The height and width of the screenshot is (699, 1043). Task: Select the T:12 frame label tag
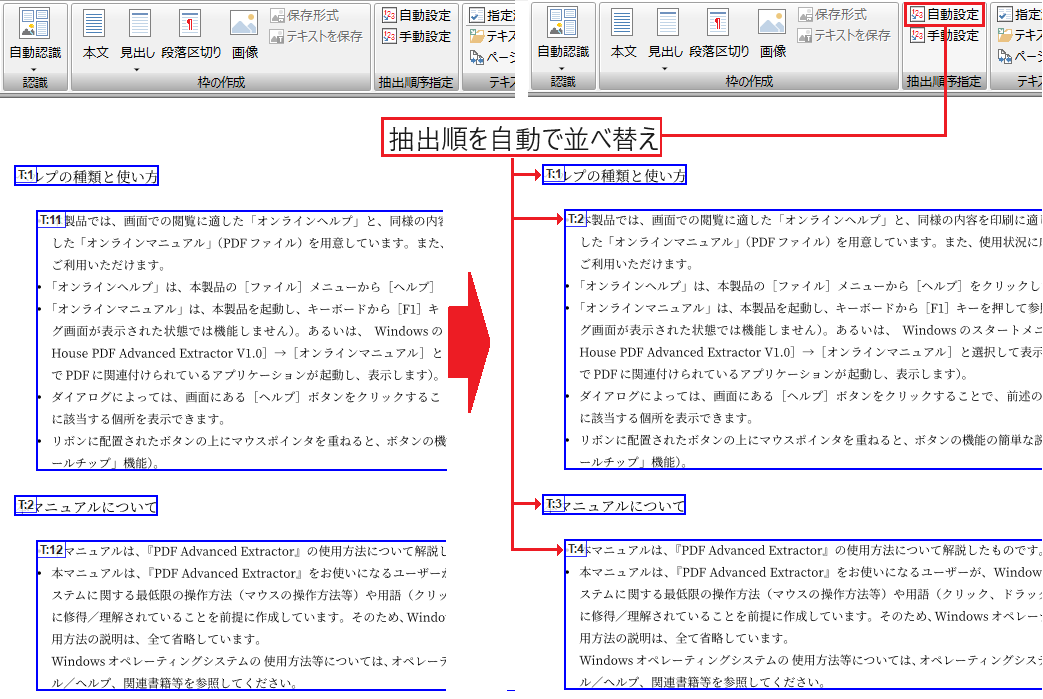[51, 550]
